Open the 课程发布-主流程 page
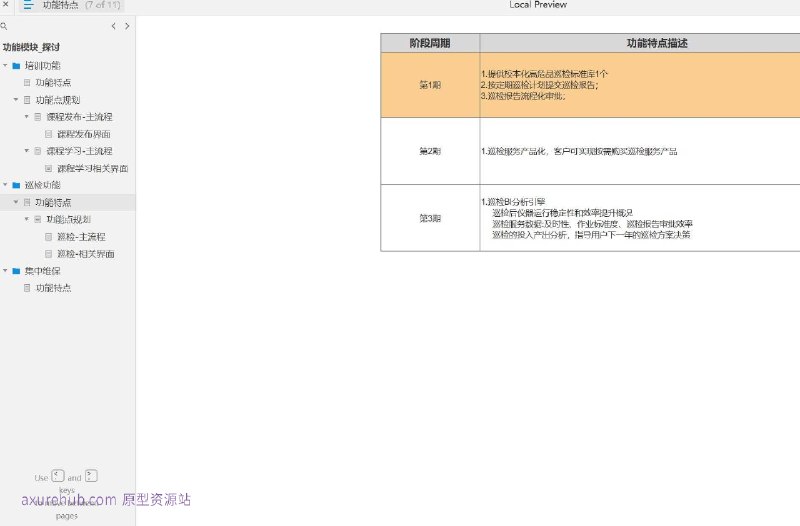 pos(79,117)
